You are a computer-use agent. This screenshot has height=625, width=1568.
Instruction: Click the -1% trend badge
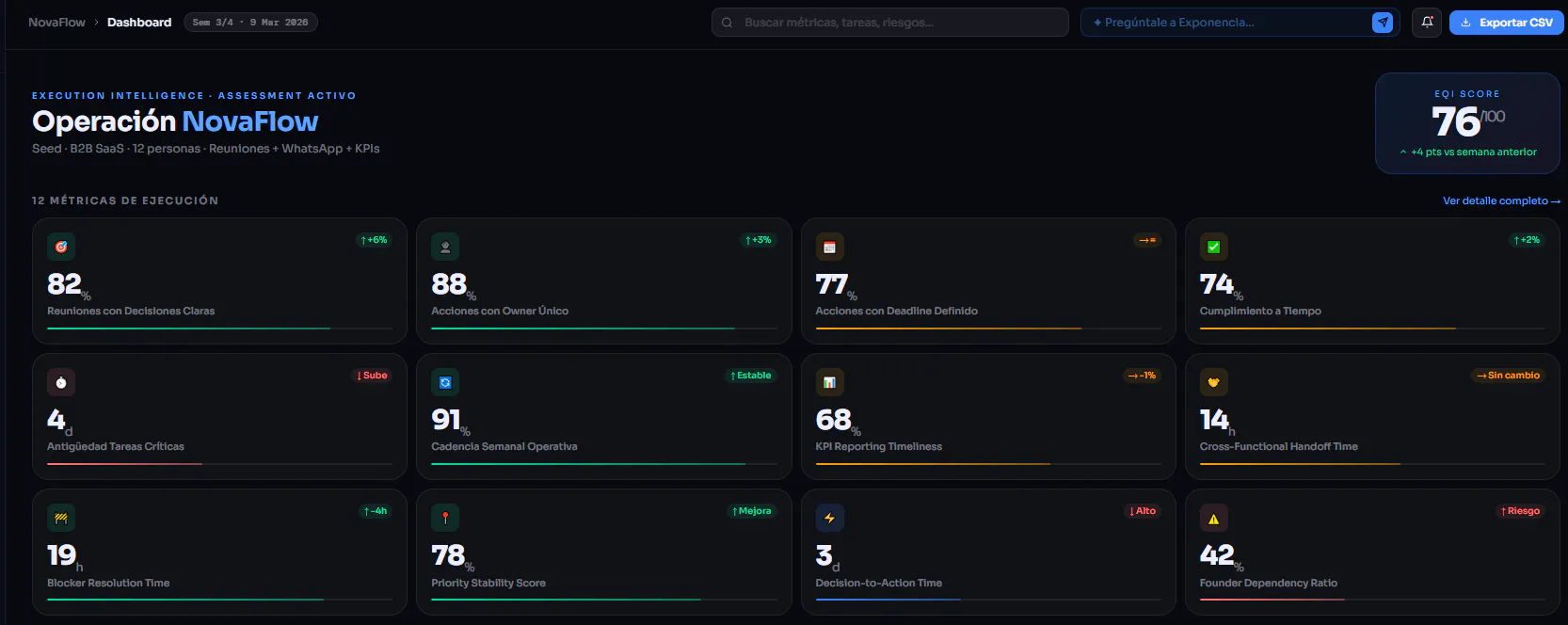pos(1142,376)
